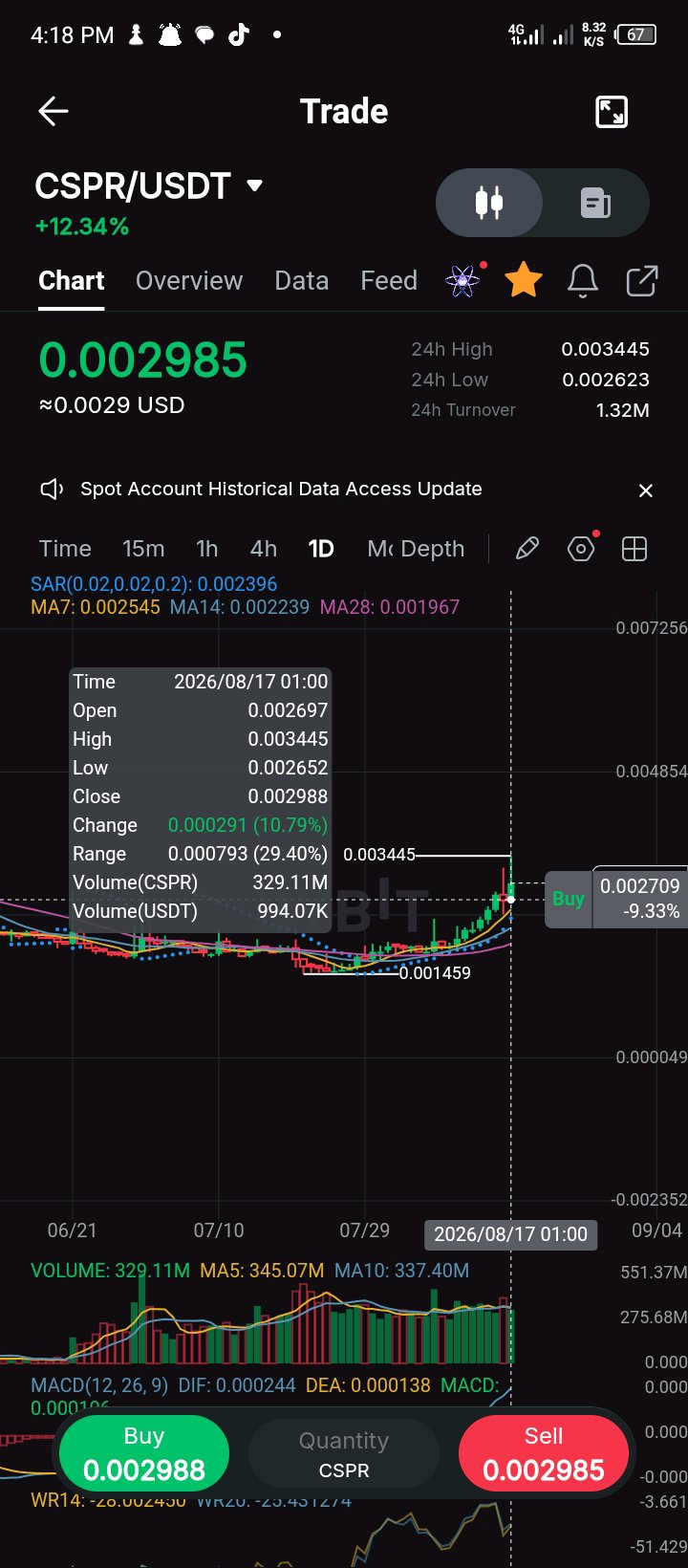
Task: Tap the MA7 indicator value
Action: point(96,607)
